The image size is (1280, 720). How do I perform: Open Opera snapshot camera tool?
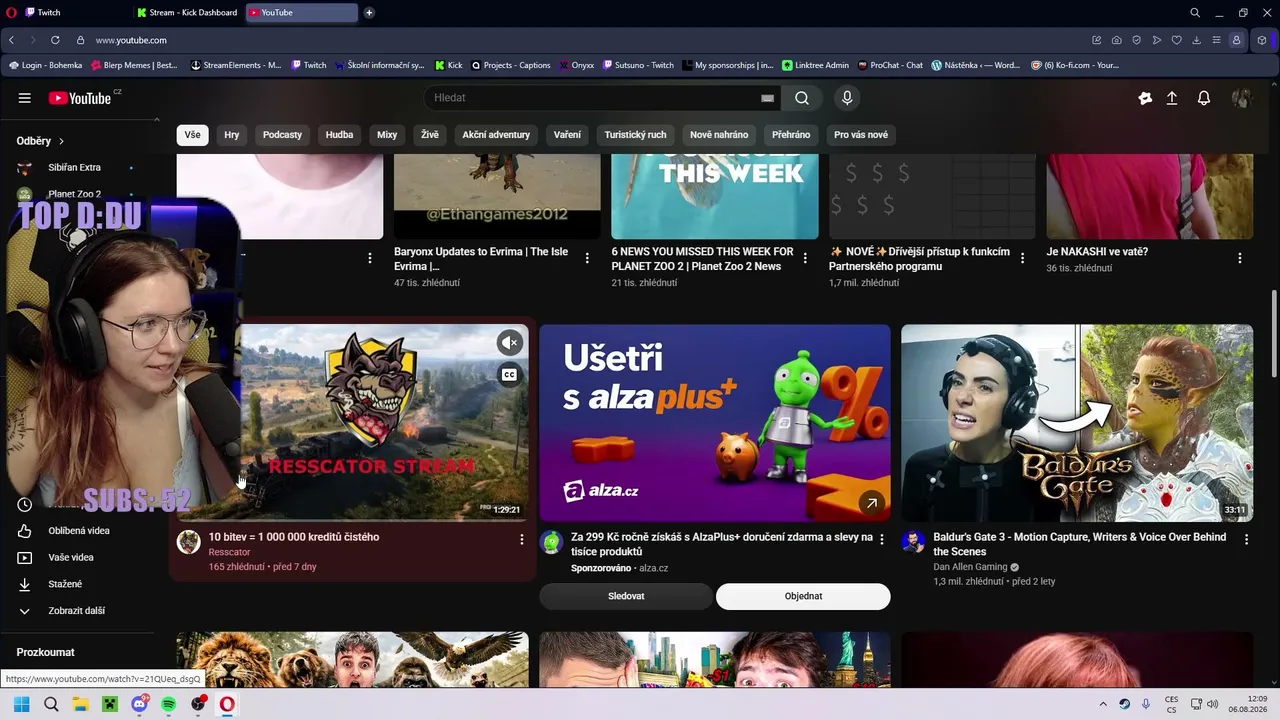pyautogui.click(x=1116, y=40)
